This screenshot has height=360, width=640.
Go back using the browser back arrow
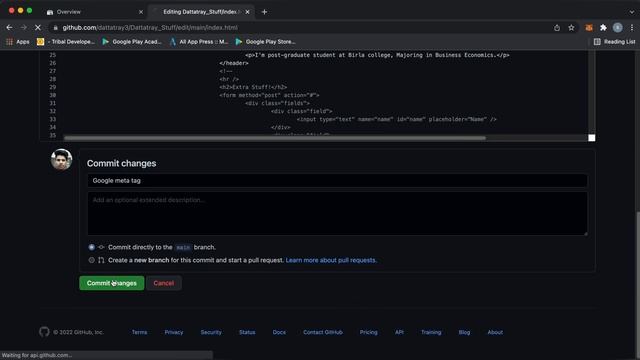pyautogui.click(x=9, y=27)
